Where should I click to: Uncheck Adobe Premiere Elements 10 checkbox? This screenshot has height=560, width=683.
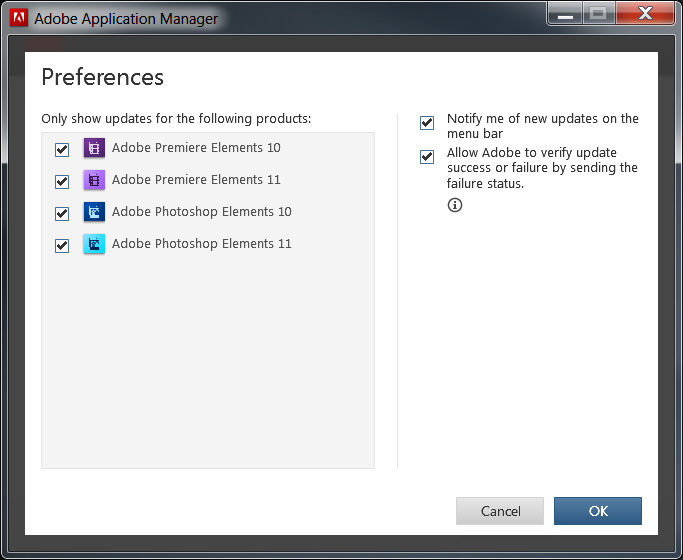[62, 149]
